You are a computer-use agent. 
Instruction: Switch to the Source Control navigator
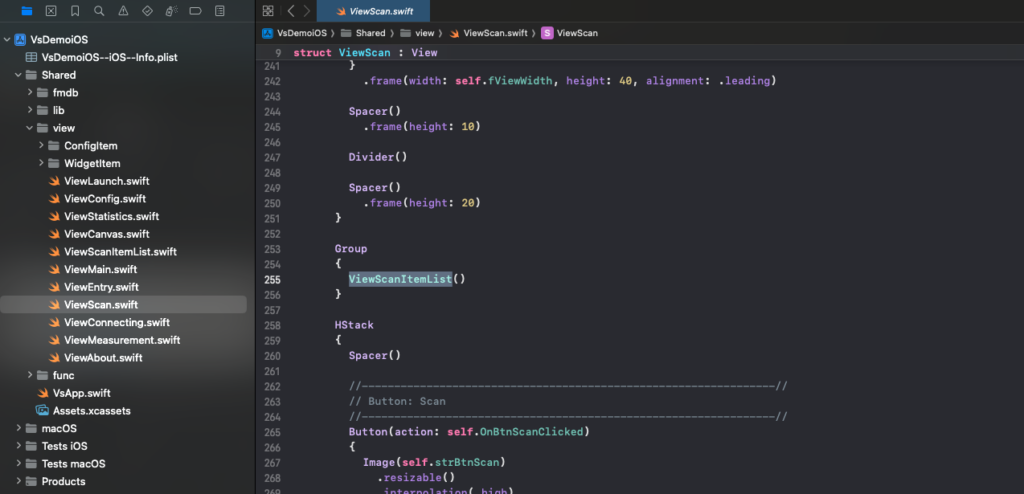52,11
